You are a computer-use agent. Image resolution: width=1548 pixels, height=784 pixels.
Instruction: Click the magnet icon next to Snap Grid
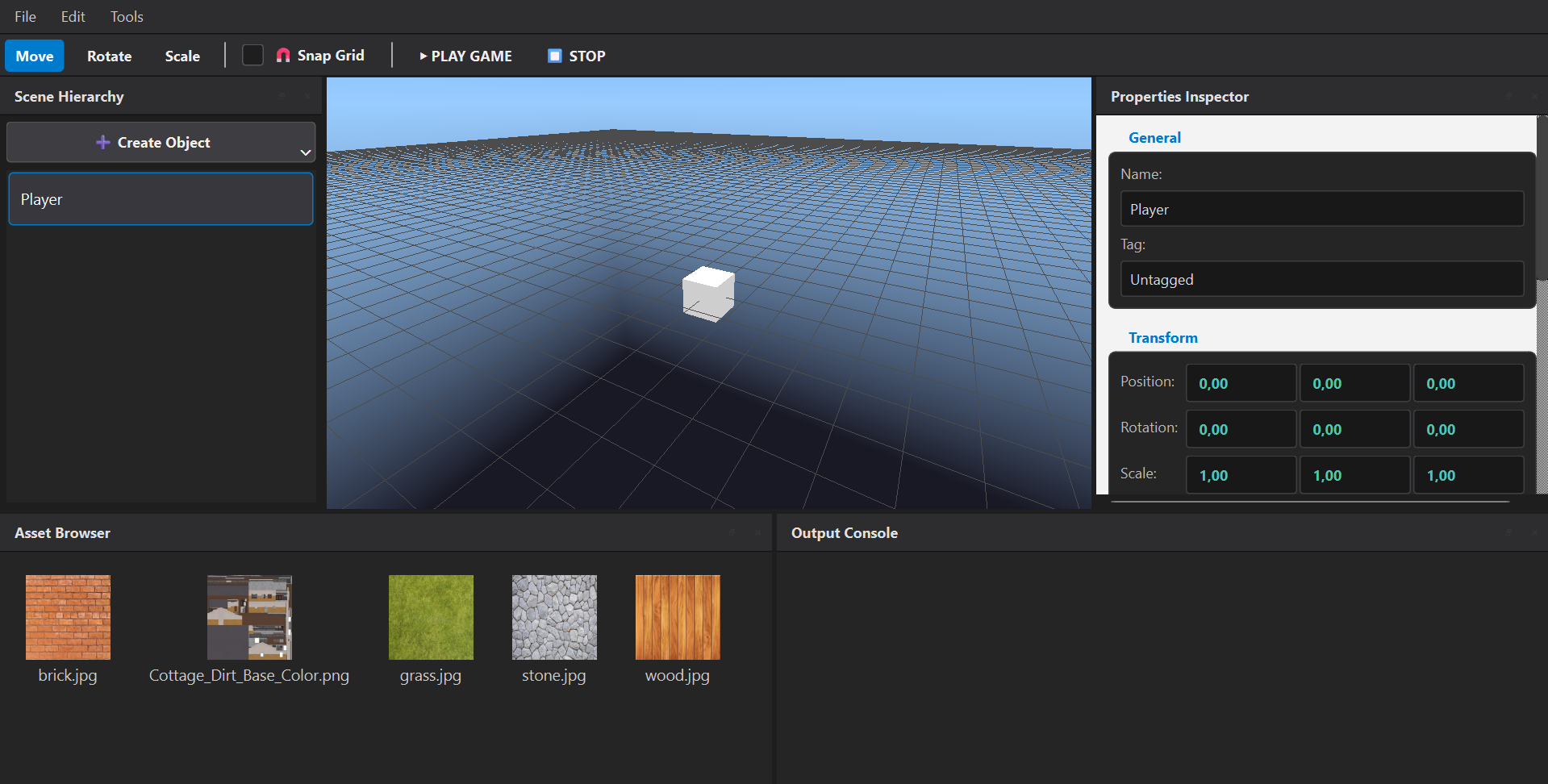(282, 55)
